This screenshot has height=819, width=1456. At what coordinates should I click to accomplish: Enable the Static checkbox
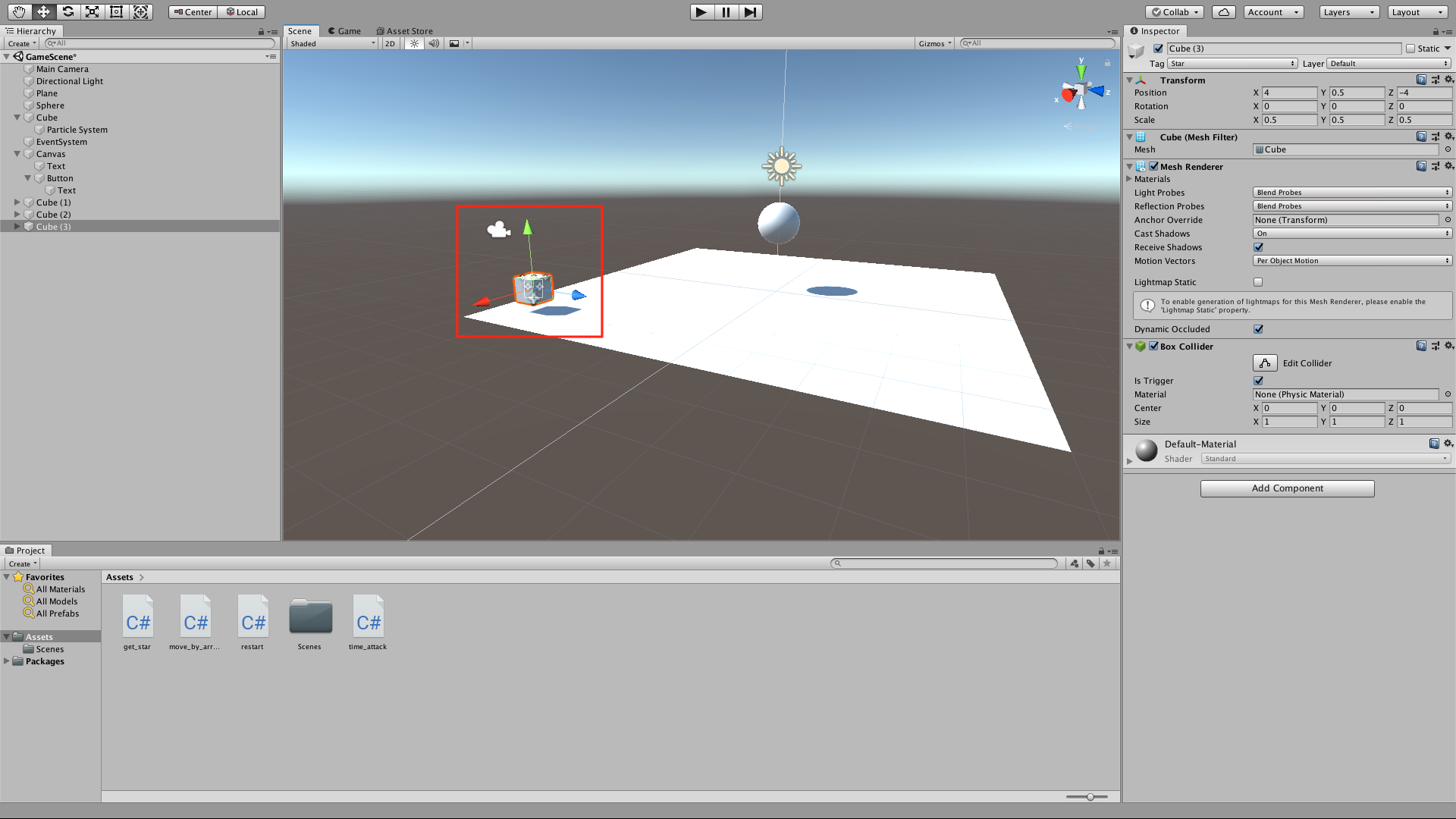[x=1410, y=49]
